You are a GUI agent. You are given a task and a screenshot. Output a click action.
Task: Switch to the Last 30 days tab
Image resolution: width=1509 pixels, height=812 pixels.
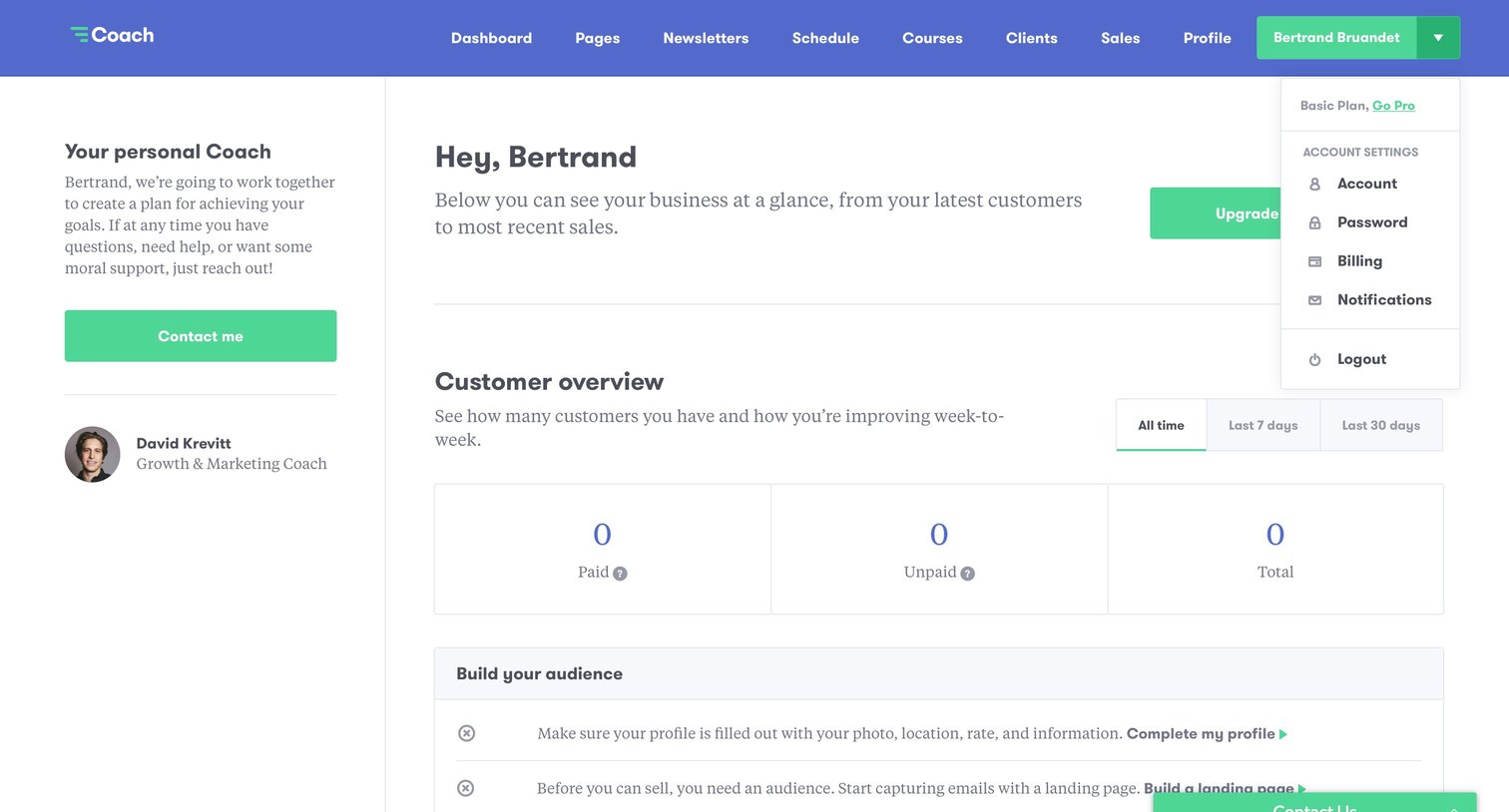point(1381,425)
